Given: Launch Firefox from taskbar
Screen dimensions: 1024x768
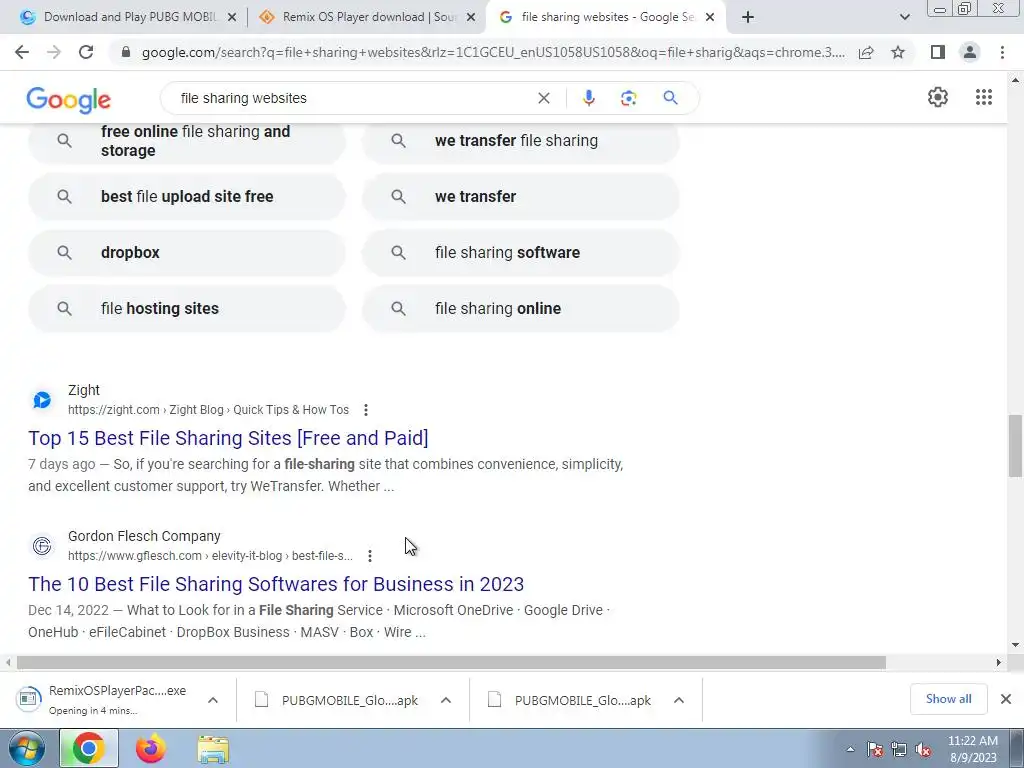Looking at the screenshot, I should [151, 748].
